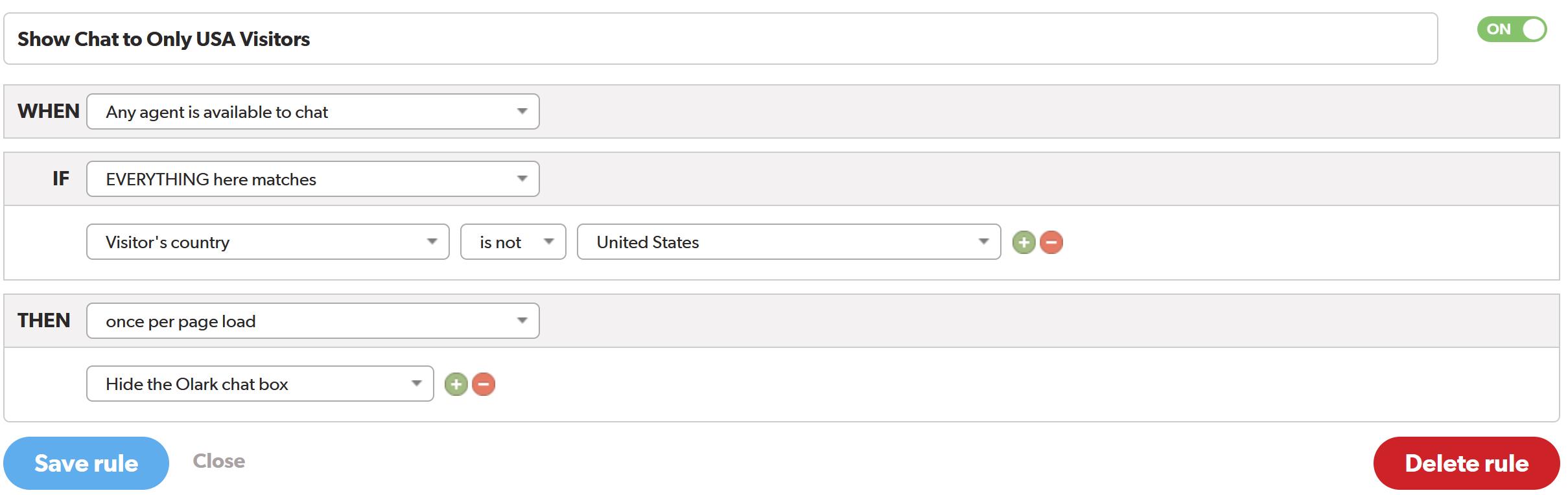Viewport: 1568px width, 495px height.
Task: Remove the Visitor's country condition with red minus
Action: 1051,242
